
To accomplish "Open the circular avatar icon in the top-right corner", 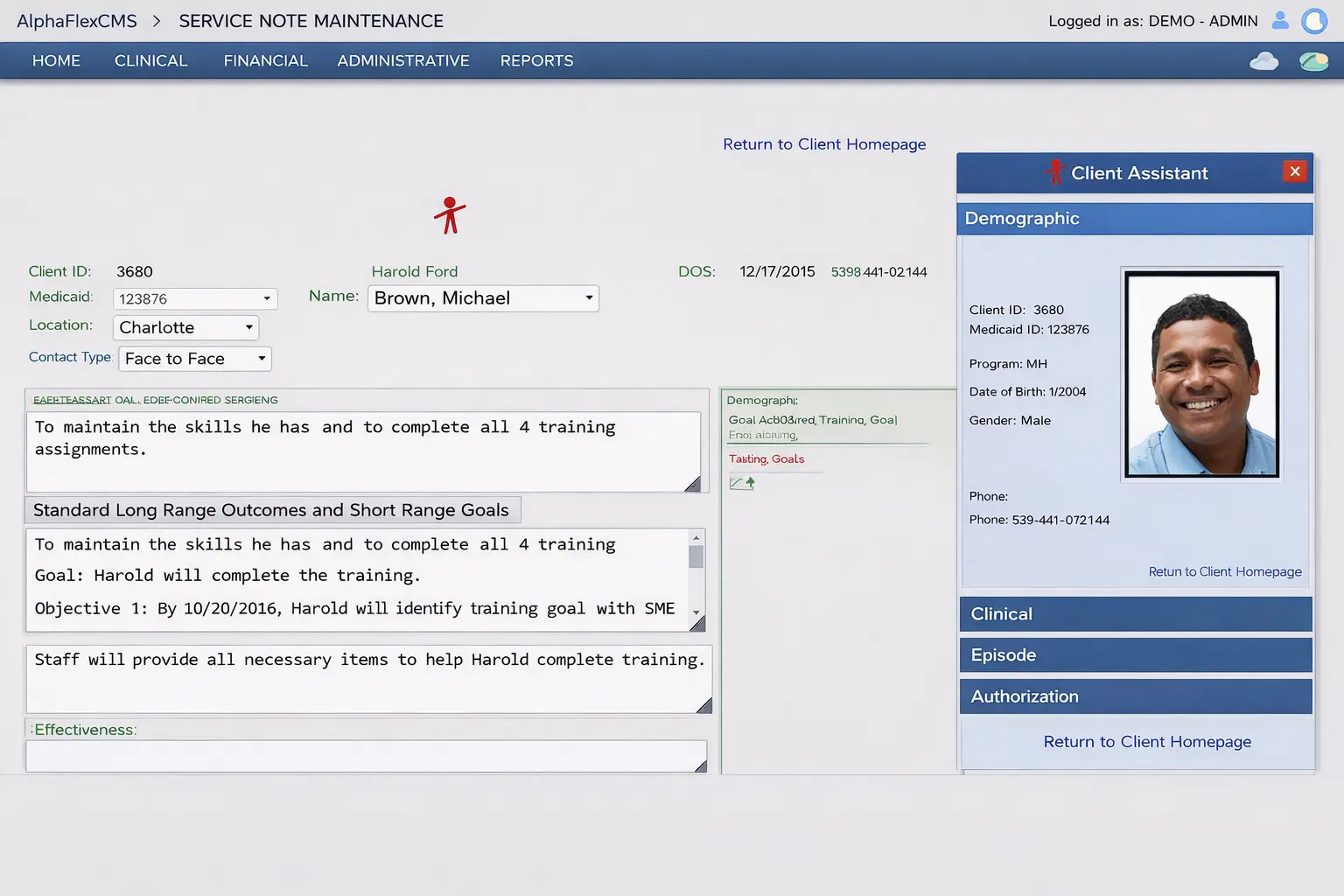I will [x=1313, y=20].
